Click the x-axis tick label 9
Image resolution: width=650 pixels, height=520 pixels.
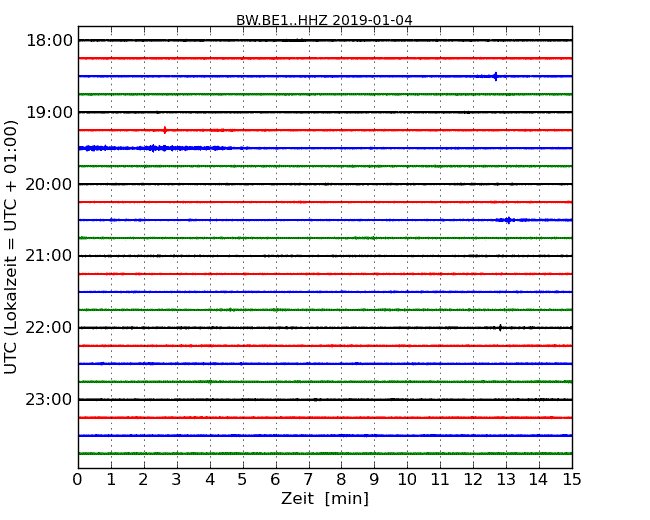pos(374,479)
